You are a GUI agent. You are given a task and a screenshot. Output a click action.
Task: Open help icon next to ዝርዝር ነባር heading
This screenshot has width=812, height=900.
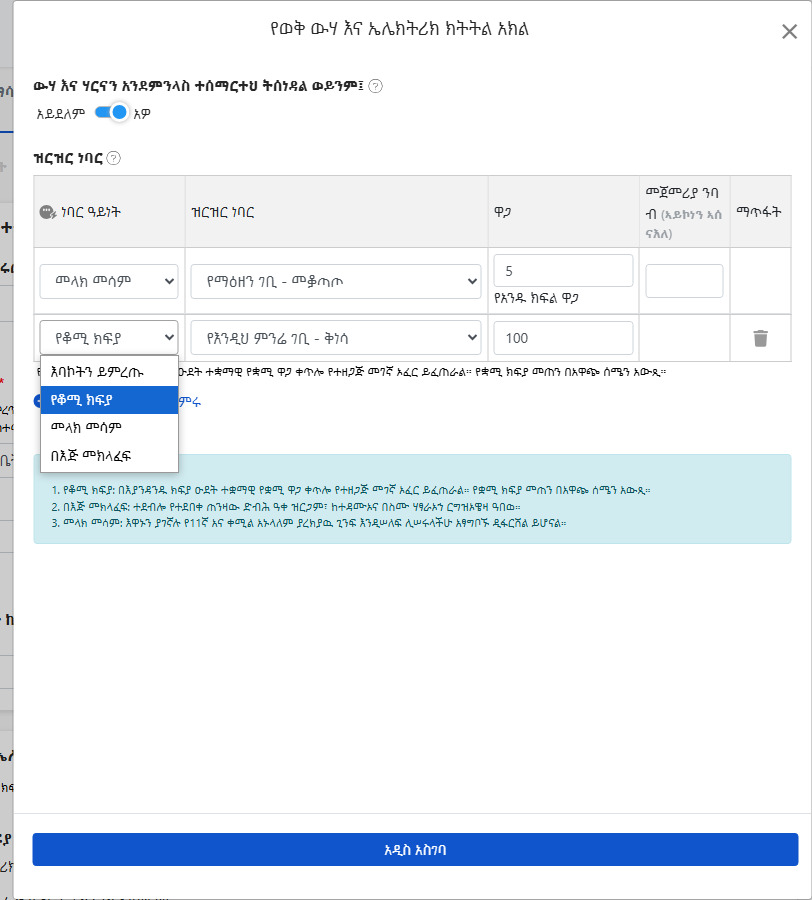click(114, 158)
